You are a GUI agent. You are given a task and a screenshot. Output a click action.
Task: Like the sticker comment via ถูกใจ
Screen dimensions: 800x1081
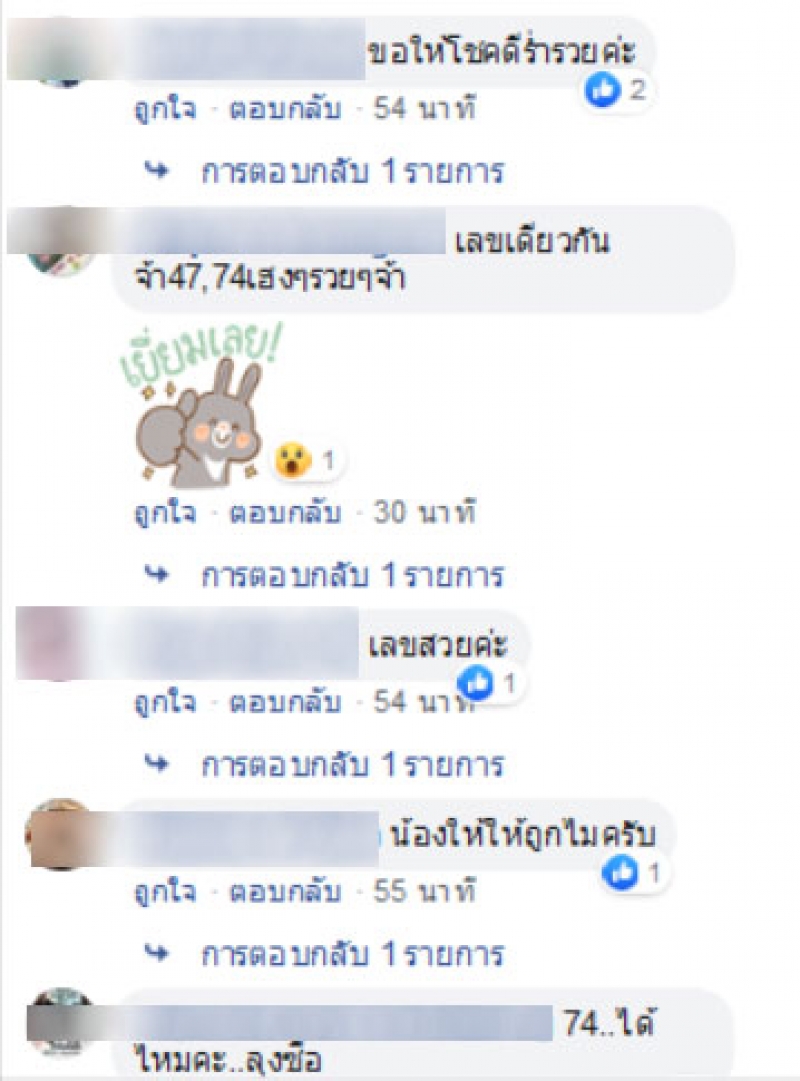point(166,513)
